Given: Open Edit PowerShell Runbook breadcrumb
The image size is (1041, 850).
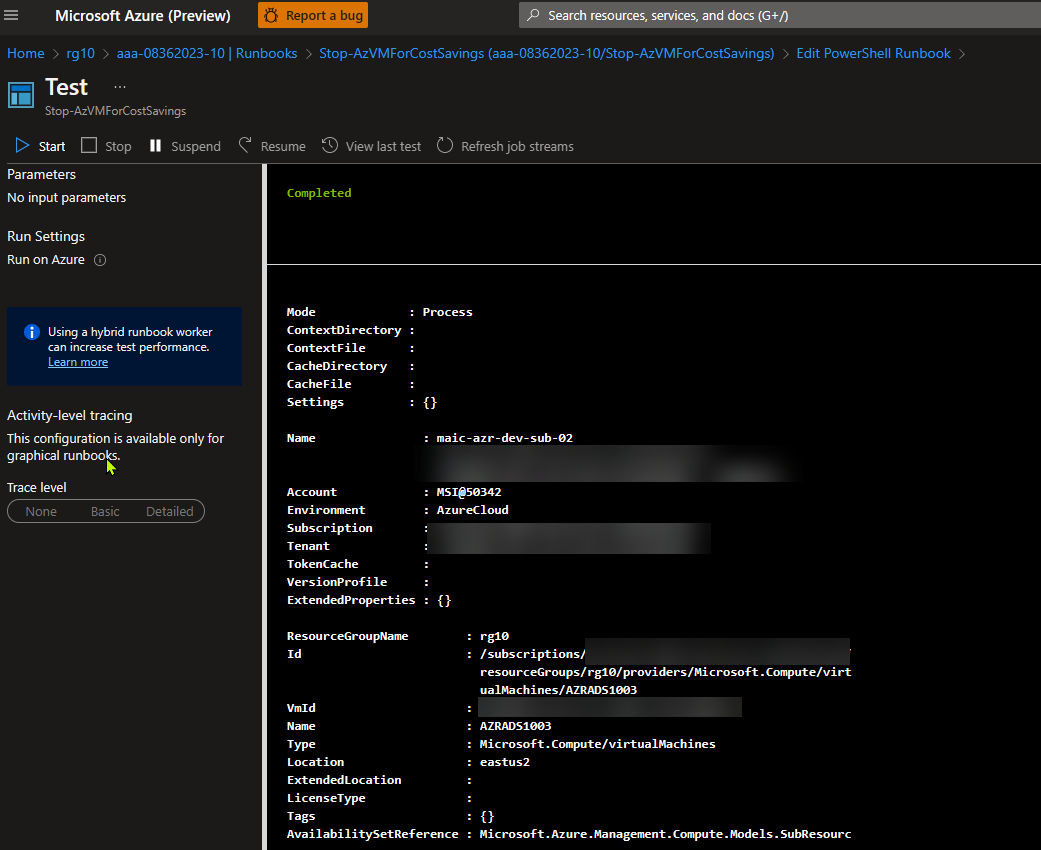Looking at the screenshot, I should (873, 53).
